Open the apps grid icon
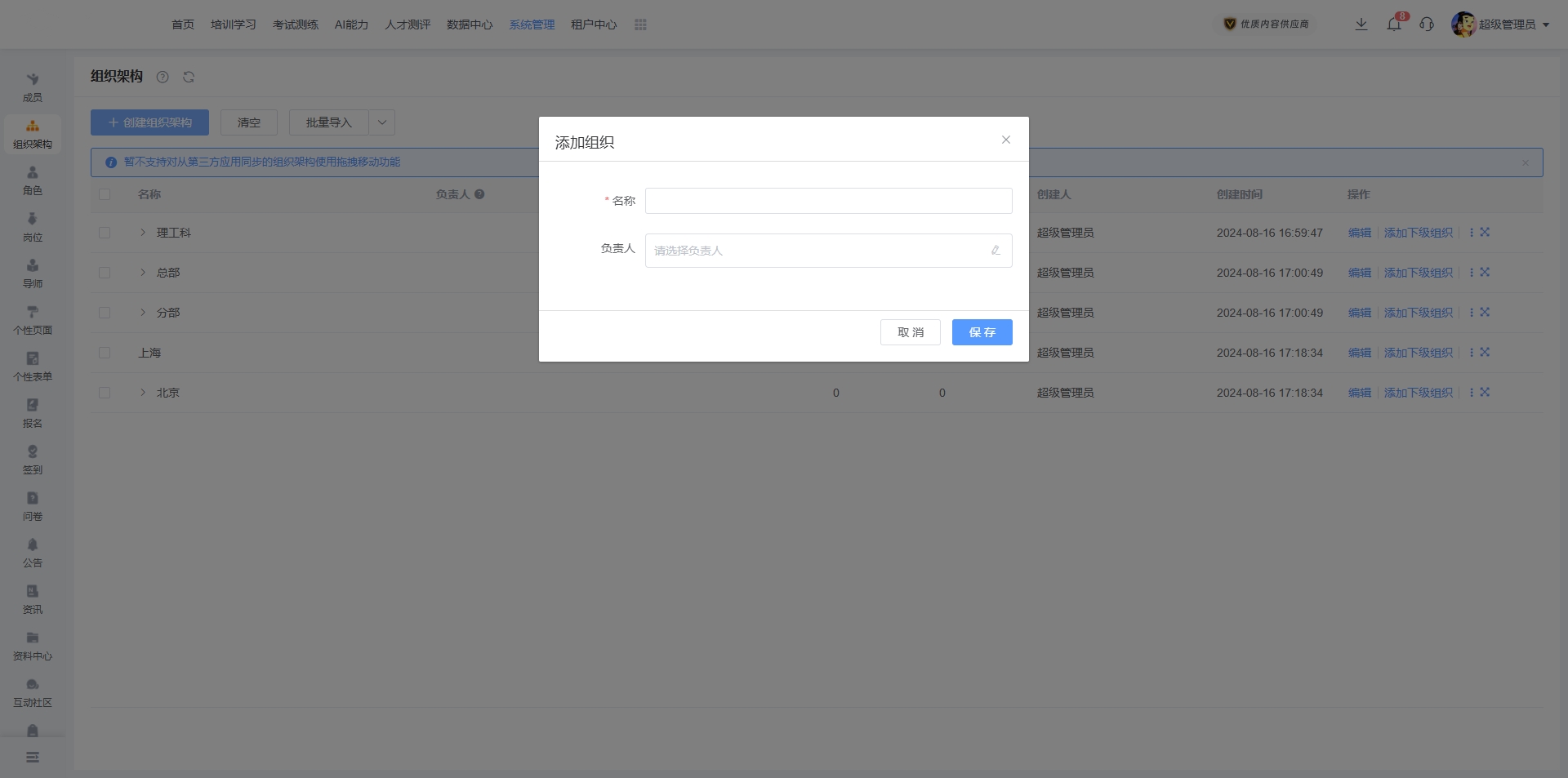Screen dimensions: 1568x778 (640, 24)
